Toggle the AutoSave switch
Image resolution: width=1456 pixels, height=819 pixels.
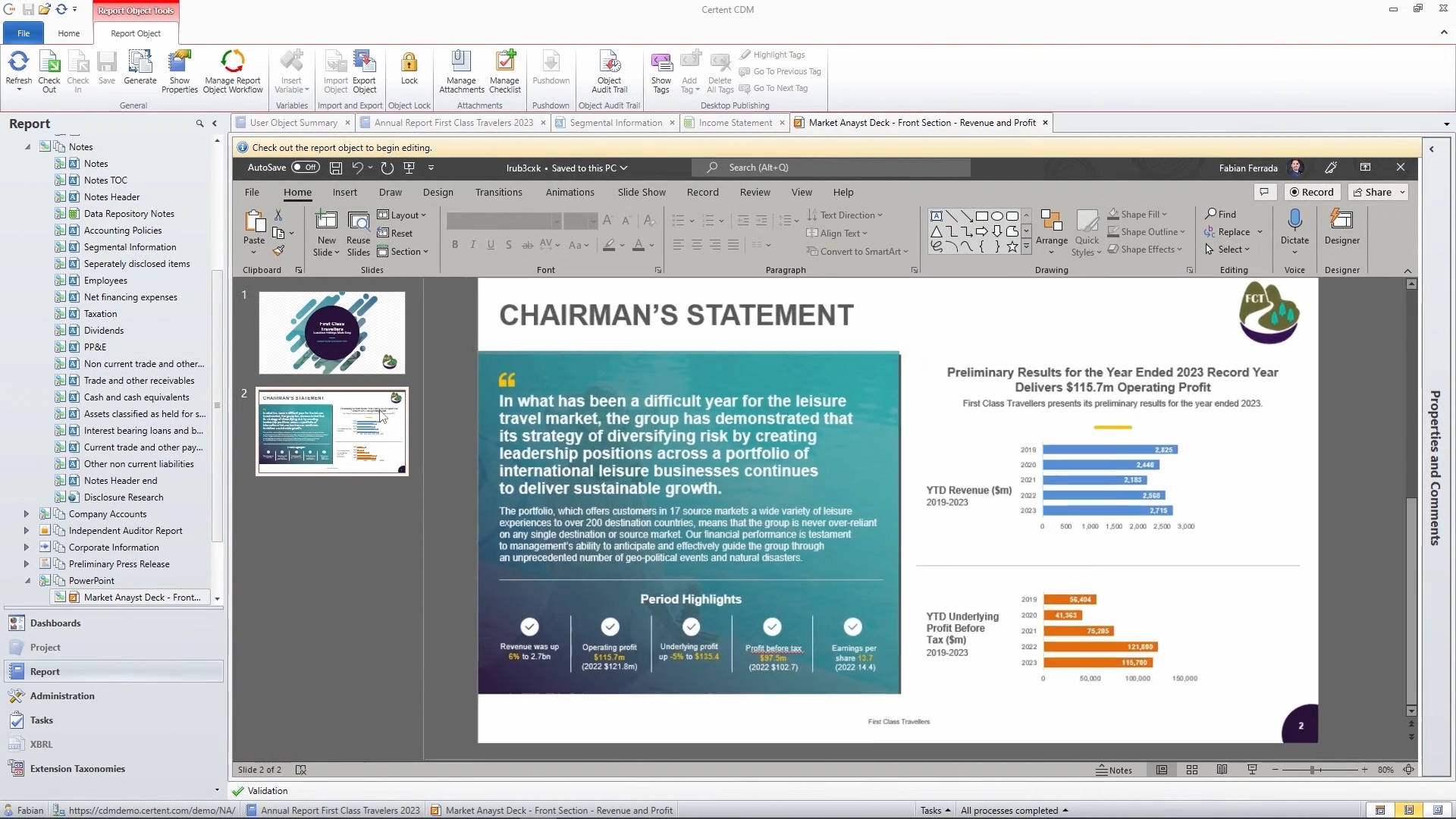click(306, 168)
